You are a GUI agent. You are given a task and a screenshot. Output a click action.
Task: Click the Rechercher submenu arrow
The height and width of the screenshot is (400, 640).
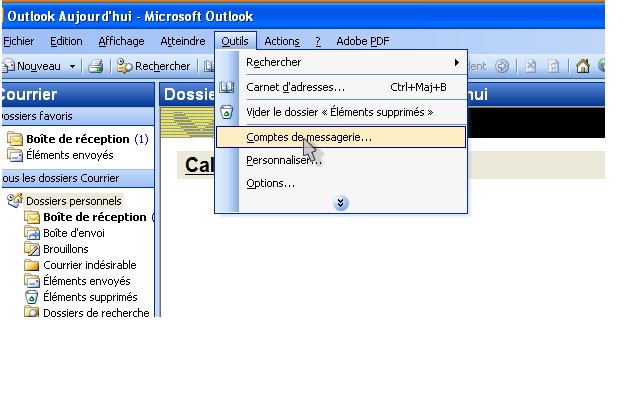click(x=457, y=62)
